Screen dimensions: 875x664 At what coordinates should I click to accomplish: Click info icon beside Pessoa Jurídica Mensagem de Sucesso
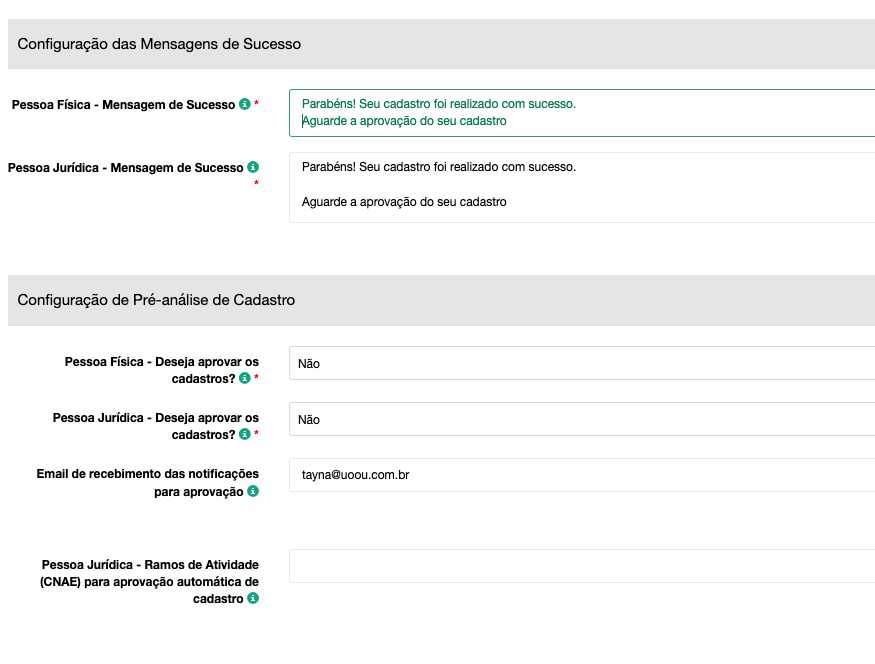click(x=253, y=167)
